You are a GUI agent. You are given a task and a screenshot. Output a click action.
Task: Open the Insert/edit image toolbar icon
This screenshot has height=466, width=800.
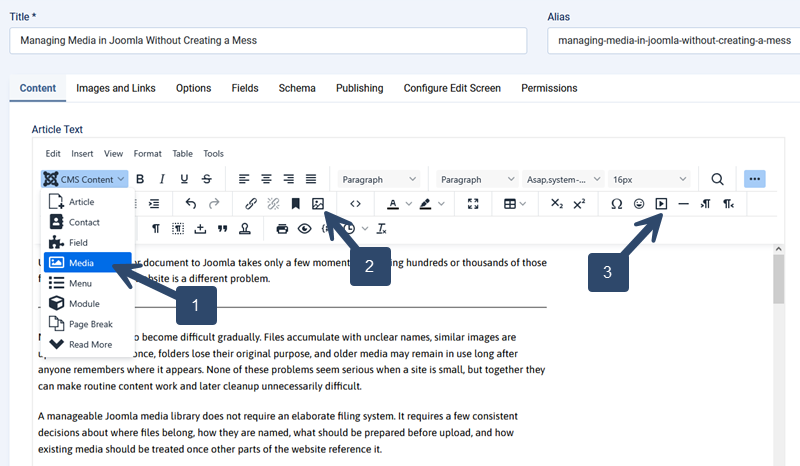point(318,204)
